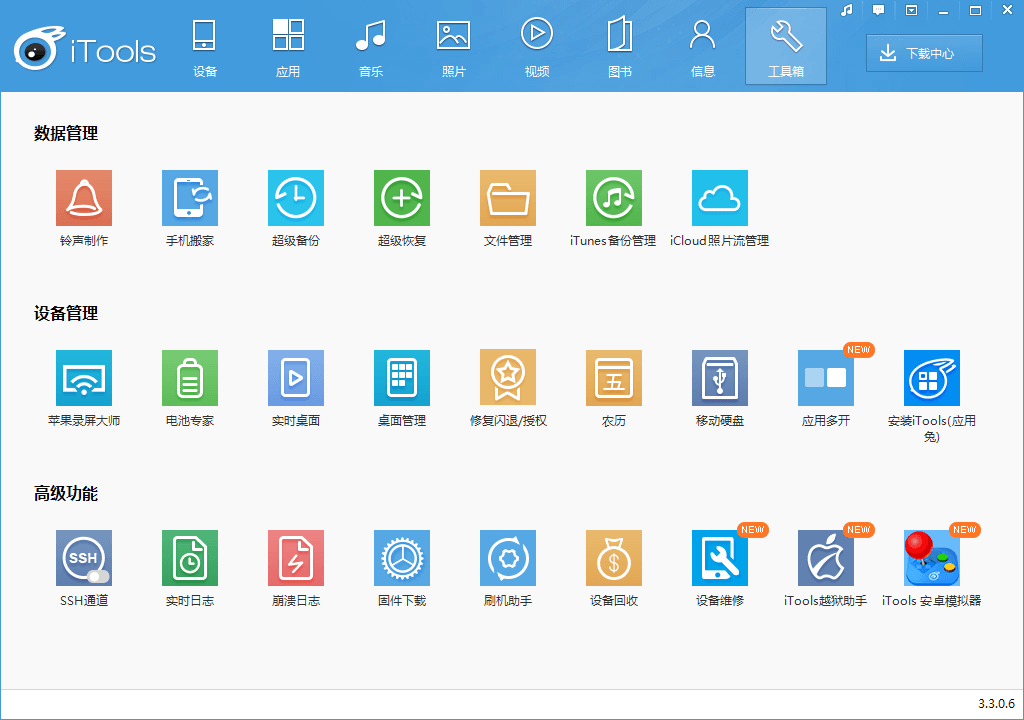Open the 崩溃日志 crash log tool
This screenshot has width=1024, height=720.
tap(296, 558)
